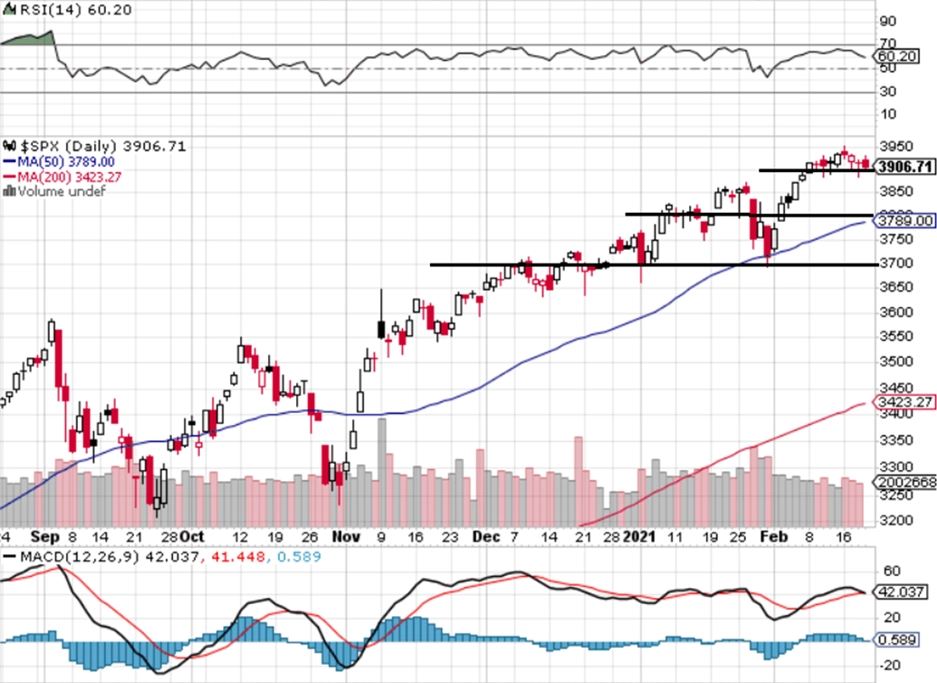Screen dimensions: 937x683
Task: Click the Feb date axis label
Action: [773, 537]
